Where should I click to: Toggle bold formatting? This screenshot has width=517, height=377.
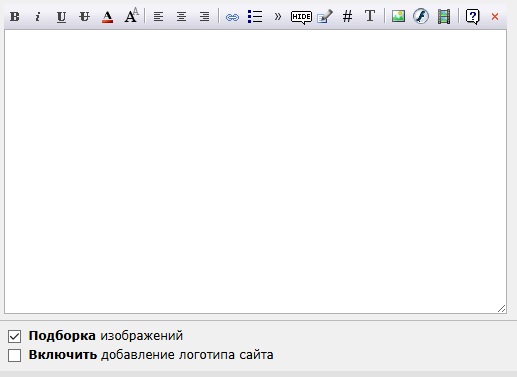[x=15, y=16]
